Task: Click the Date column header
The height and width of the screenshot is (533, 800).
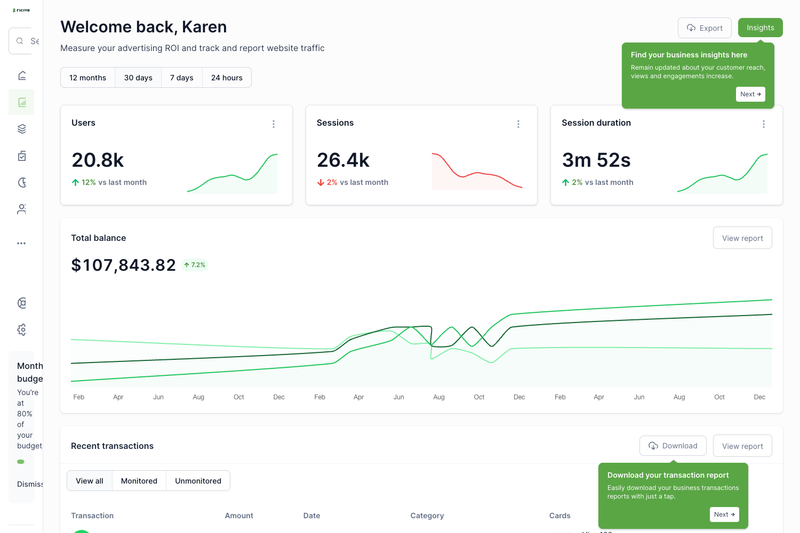Action: click(x=312, y=516)
